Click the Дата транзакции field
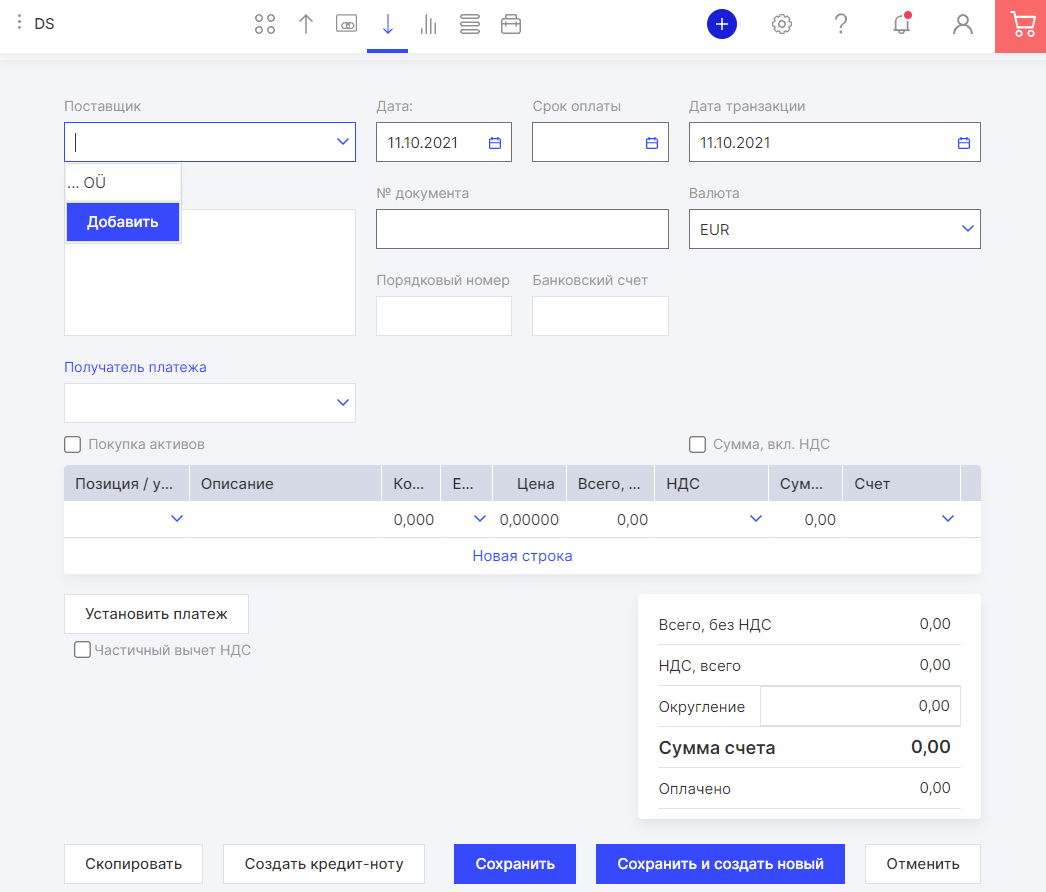The width and height of the screenshot is (1046, 892). [x=835, y=142]
